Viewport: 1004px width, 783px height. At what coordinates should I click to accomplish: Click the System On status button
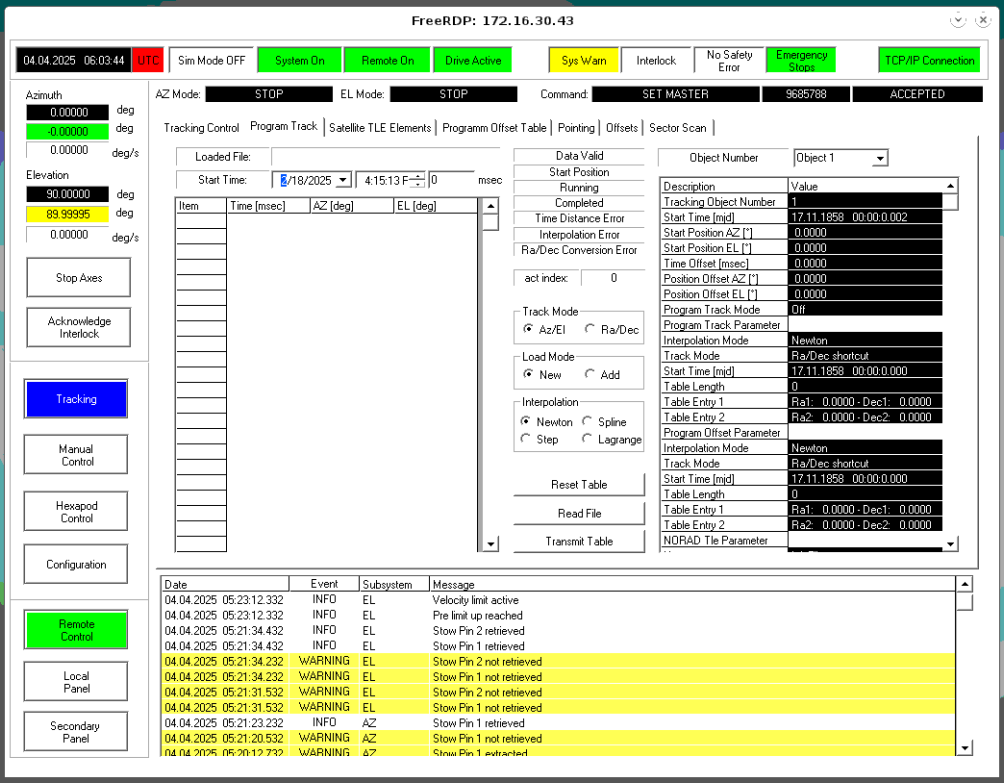point(300,60)
